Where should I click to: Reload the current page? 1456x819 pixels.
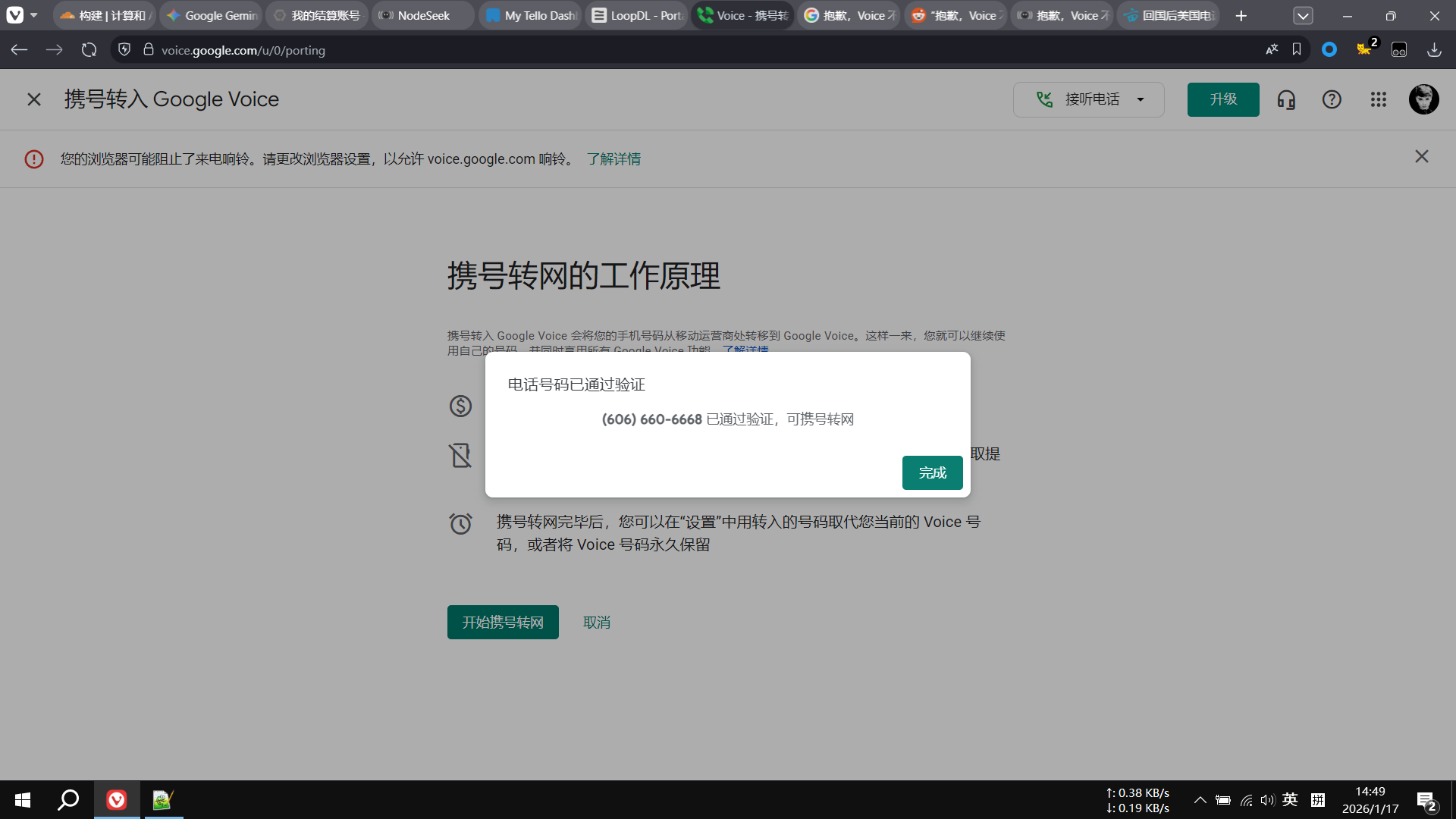(89, 50)
